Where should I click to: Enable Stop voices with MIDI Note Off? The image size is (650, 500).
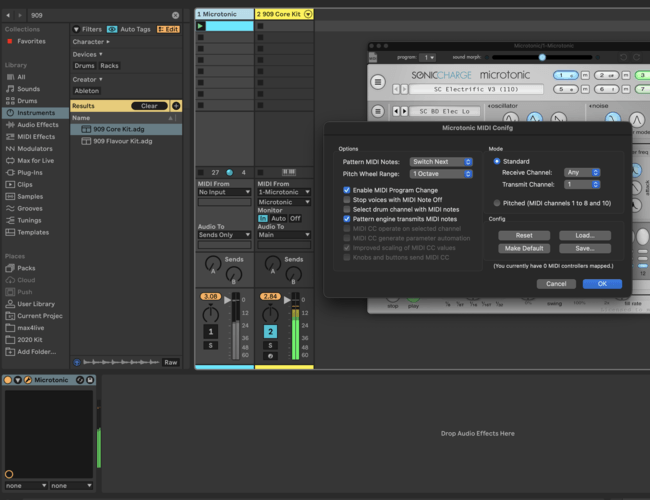pyautogui.click(x=347, y=200)
